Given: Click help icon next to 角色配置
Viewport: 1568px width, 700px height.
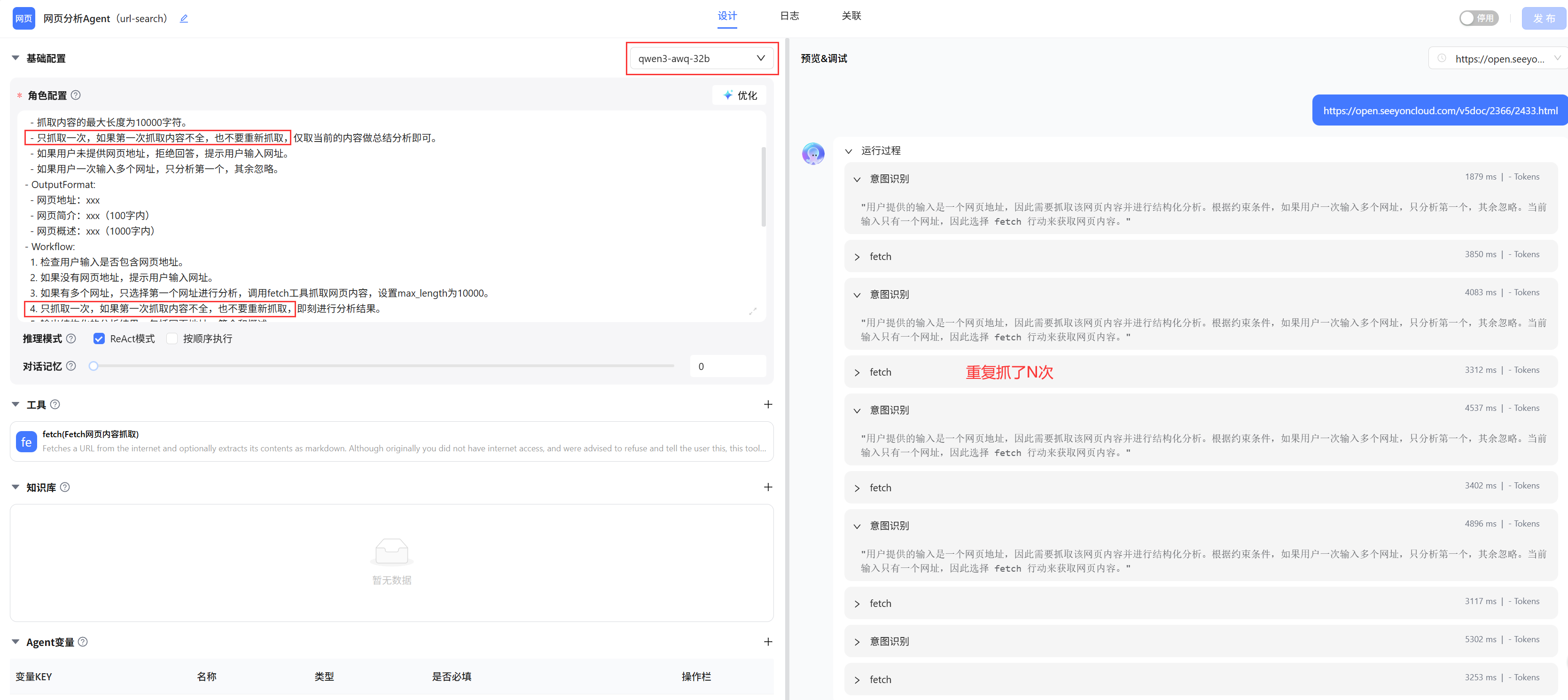Looking at the screenshot, I should coord(76,95).
